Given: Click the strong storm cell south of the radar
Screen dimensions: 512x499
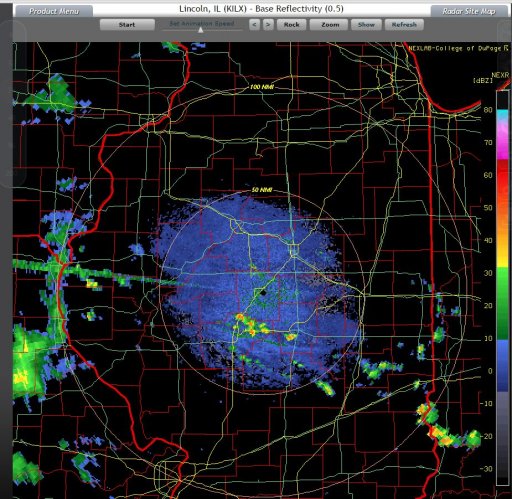Looking at the screenshot, I should click(251, 325).
